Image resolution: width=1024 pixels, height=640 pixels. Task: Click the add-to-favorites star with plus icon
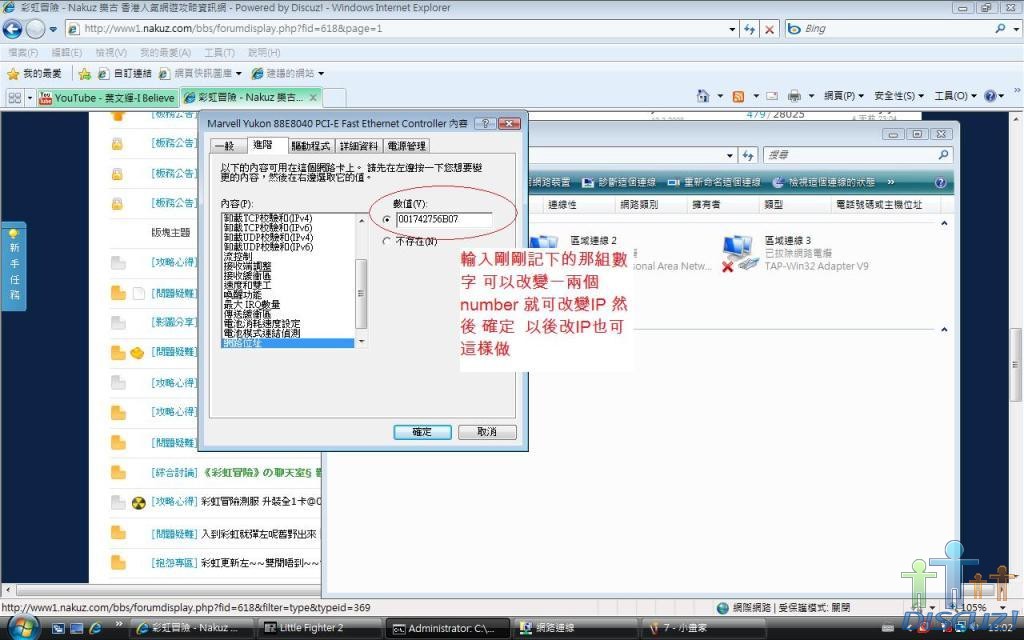click(84, 74)
